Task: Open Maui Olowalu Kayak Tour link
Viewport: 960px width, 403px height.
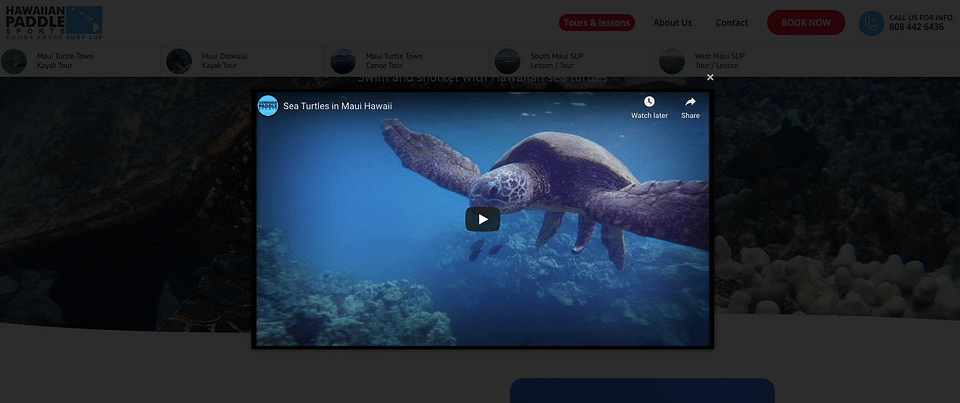Action: pos(225,61)
